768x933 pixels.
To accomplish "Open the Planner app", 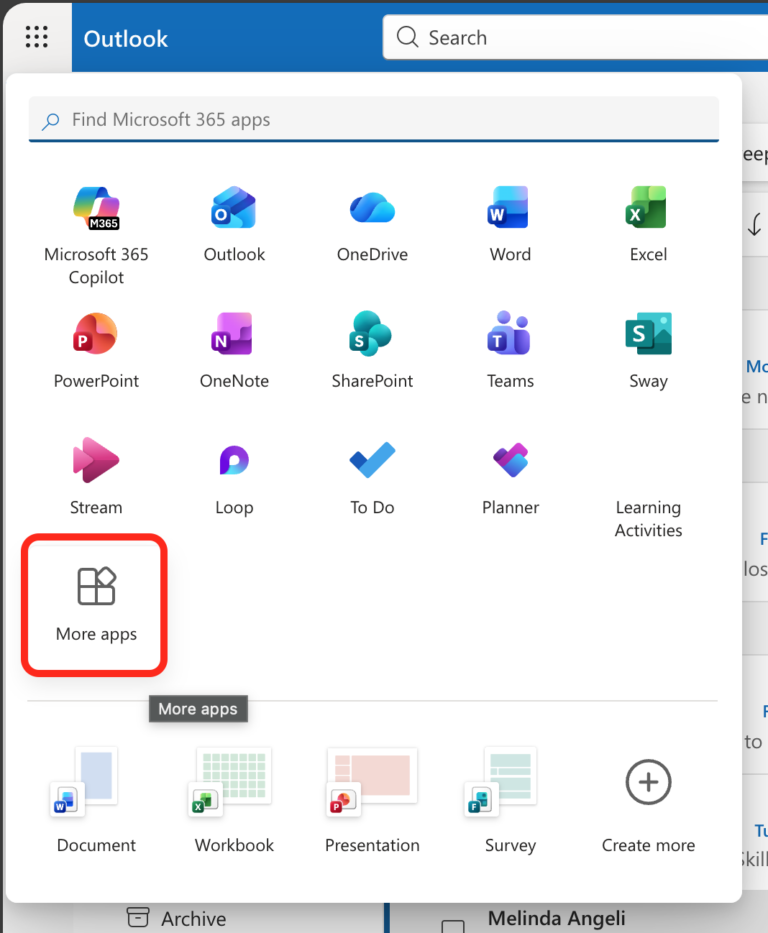I will click(x=510, y=461).
